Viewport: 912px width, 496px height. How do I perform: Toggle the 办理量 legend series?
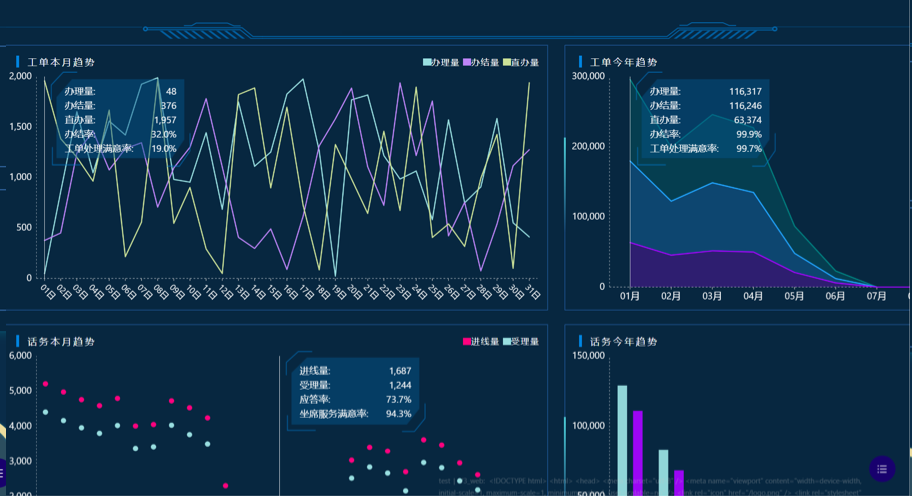click(441, 62)
